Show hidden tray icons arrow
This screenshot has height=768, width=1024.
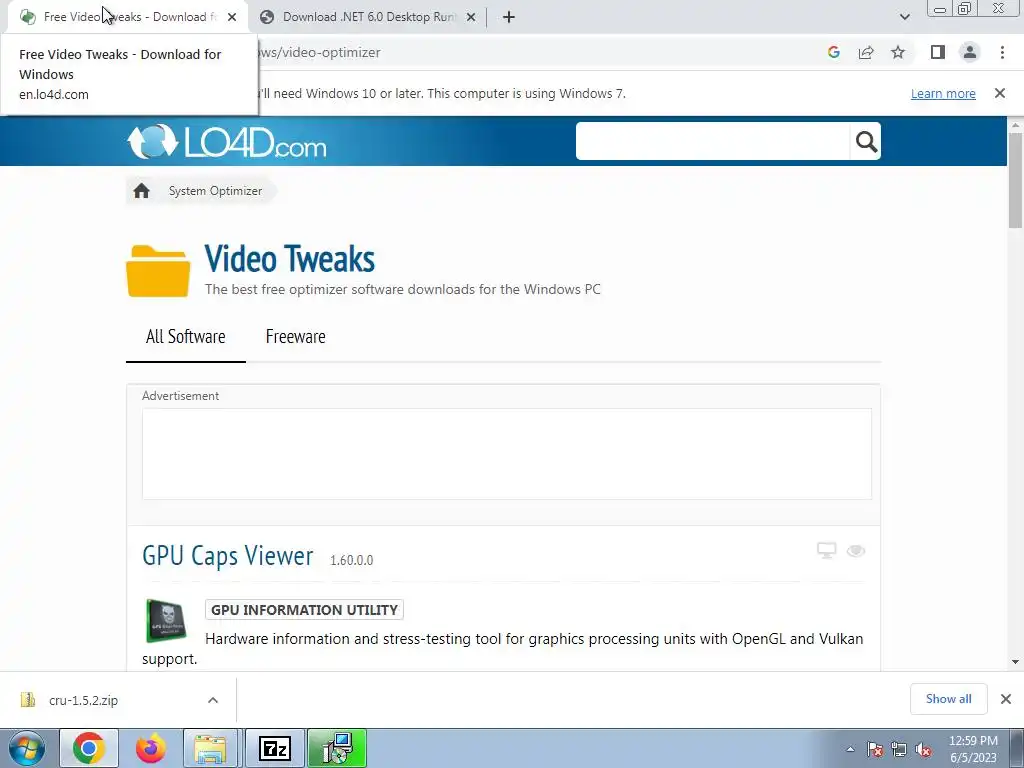pyautogui.click(x=850, y=749)
